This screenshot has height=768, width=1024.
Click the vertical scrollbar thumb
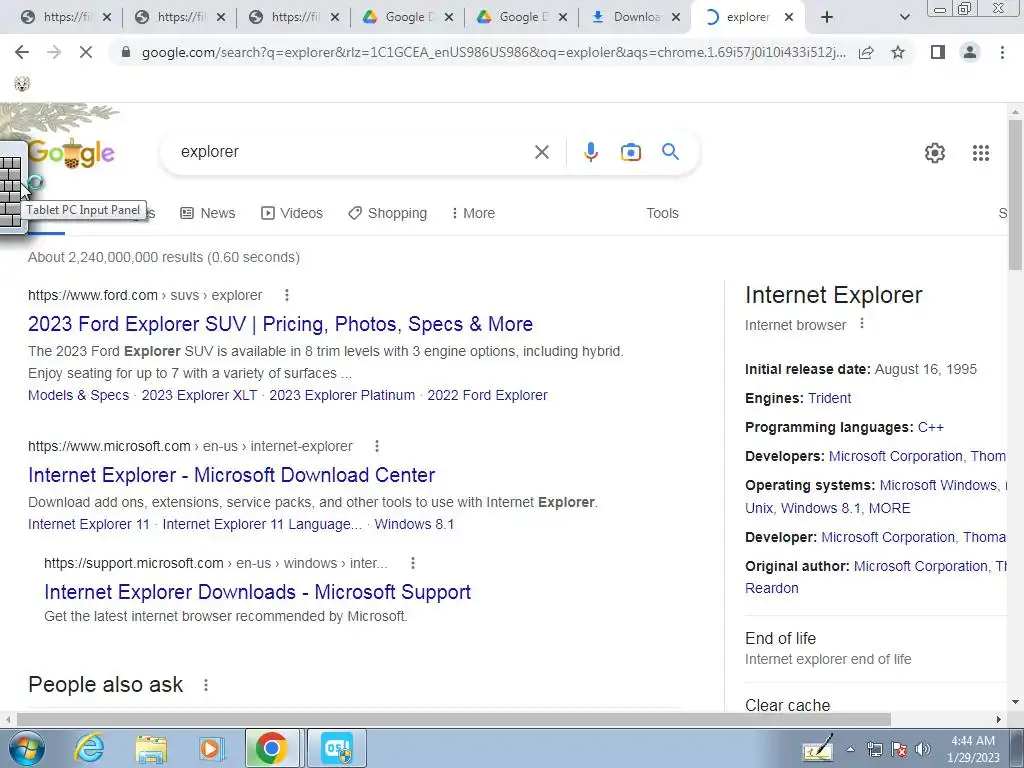tap(1015, 195)
